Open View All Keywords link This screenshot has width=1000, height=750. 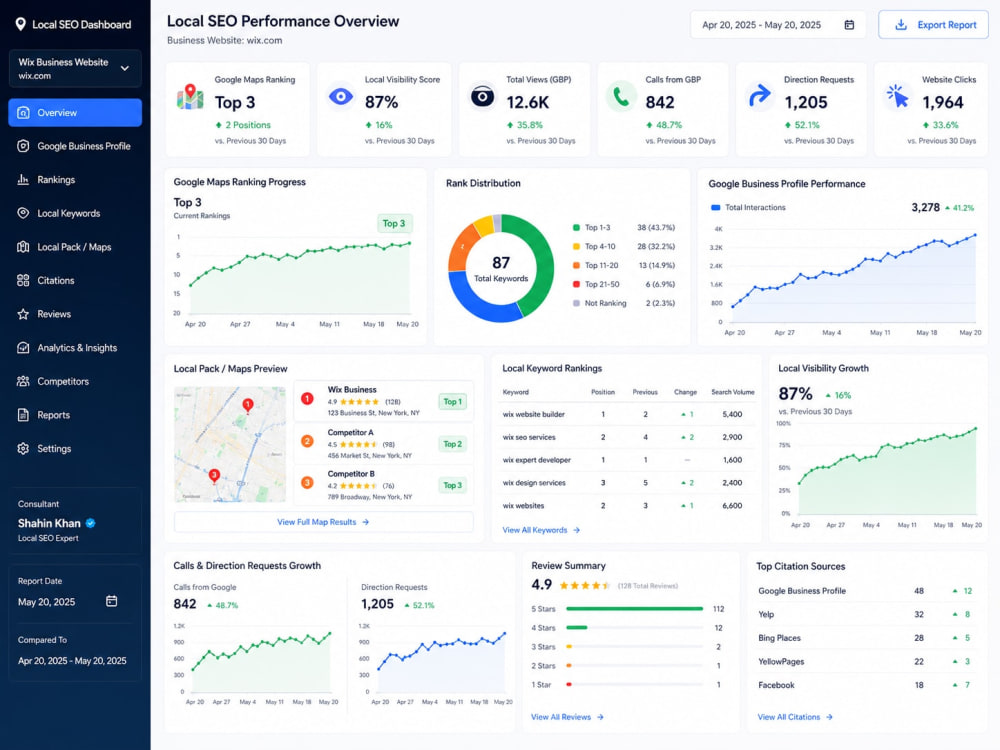click(541, 530)
